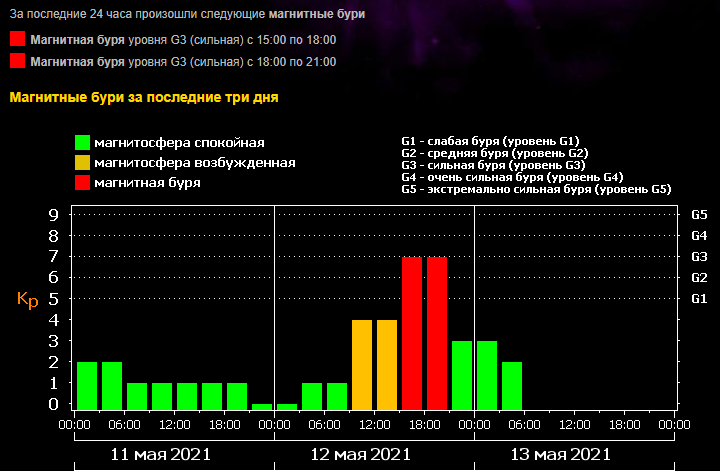Click the second red Kp 7 bar

[437, 333]
